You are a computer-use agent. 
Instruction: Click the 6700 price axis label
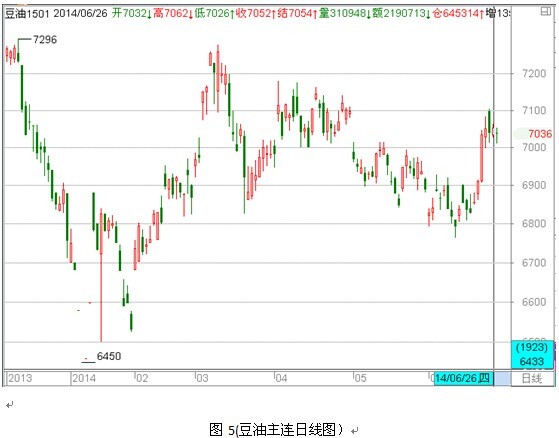click(534, 263)
